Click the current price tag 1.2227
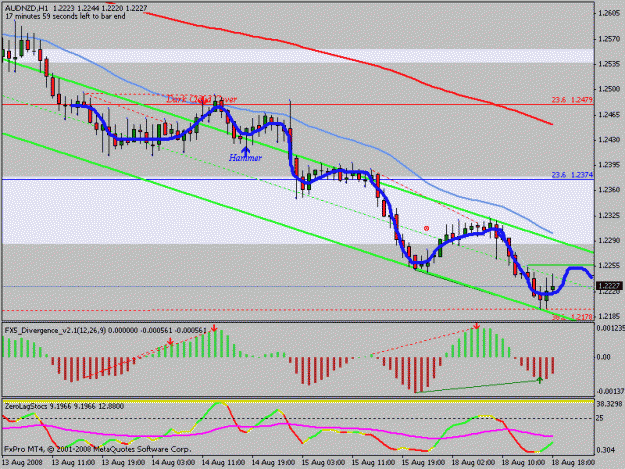Image resolution: width=625 pixels, height=469 pixels. 609,286
